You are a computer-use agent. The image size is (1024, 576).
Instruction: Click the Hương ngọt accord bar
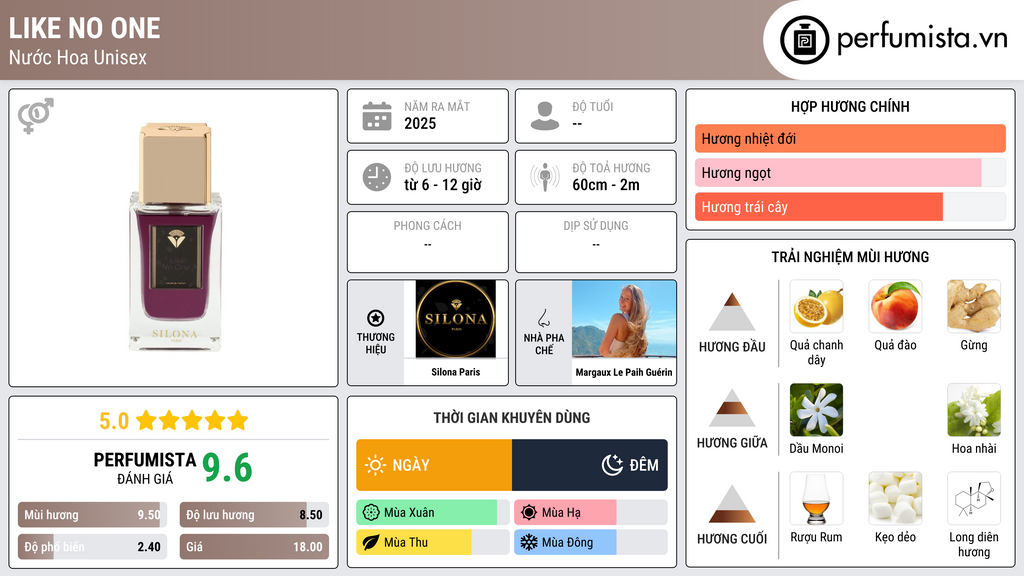coord(850,172)
